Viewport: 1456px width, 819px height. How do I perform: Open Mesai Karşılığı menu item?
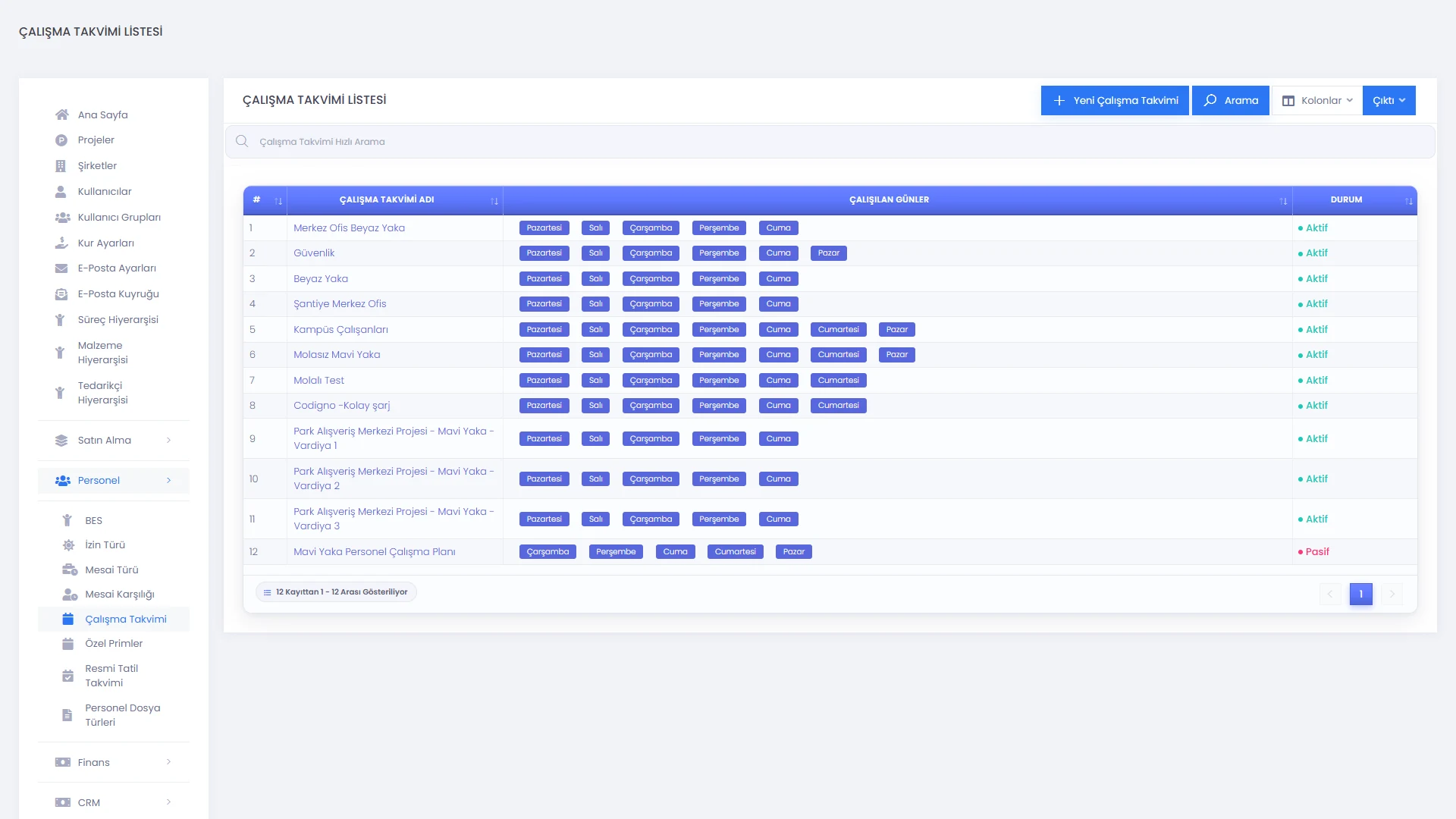[120, 595]
